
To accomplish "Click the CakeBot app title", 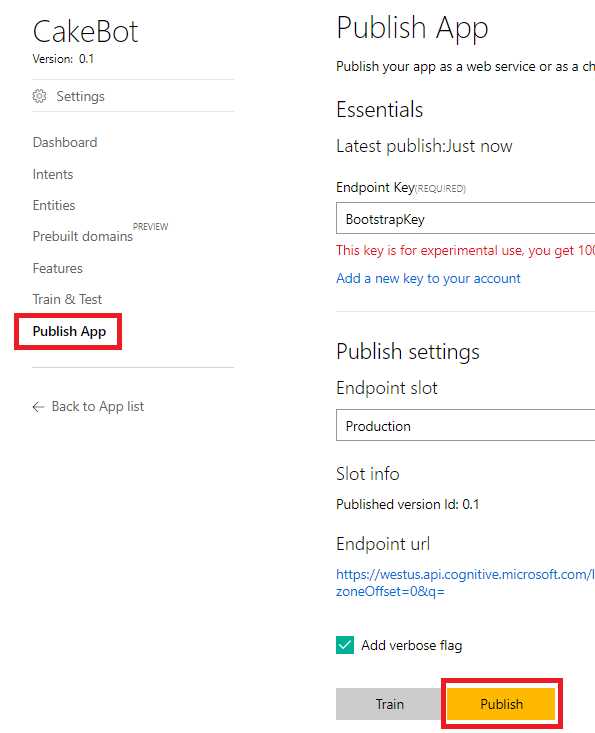I will click(86, 32).
